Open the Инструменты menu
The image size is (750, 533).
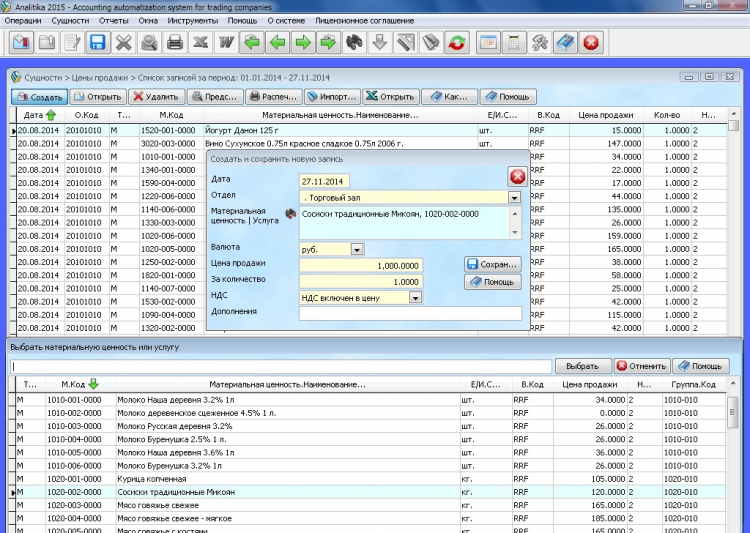coord(193,20)
